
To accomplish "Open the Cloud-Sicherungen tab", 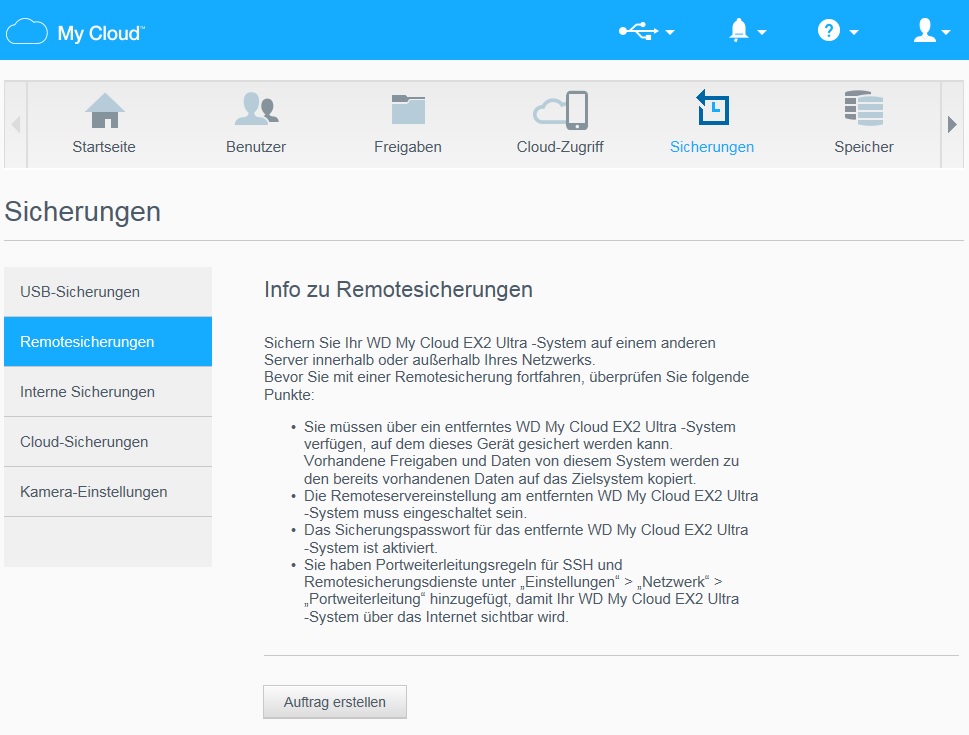I will tap(108, 442).
